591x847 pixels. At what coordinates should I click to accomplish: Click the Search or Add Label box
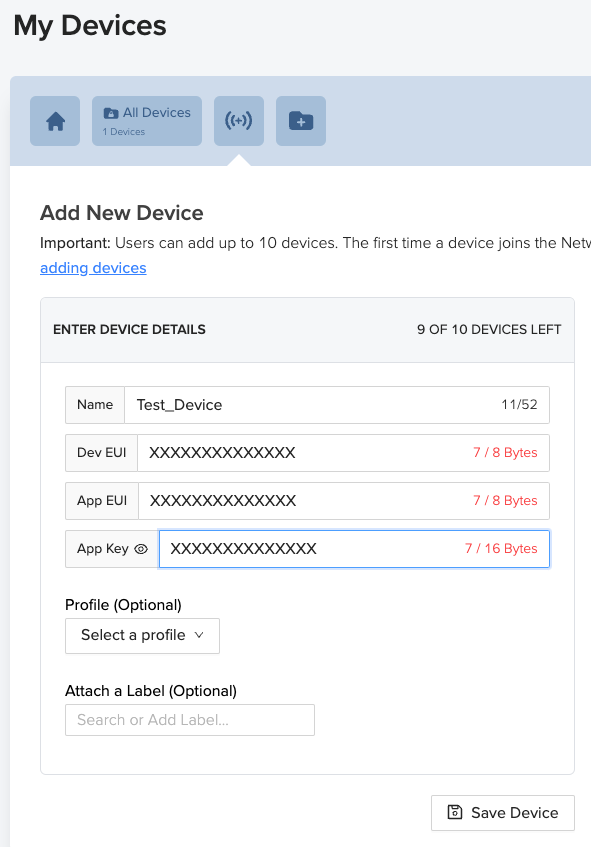tap(190, 720)
